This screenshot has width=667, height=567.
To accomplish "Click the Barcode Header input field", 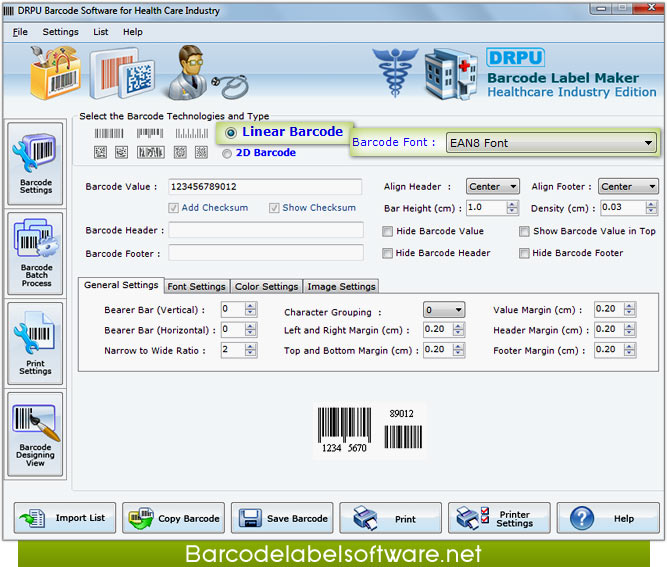I will click(266, 230).
